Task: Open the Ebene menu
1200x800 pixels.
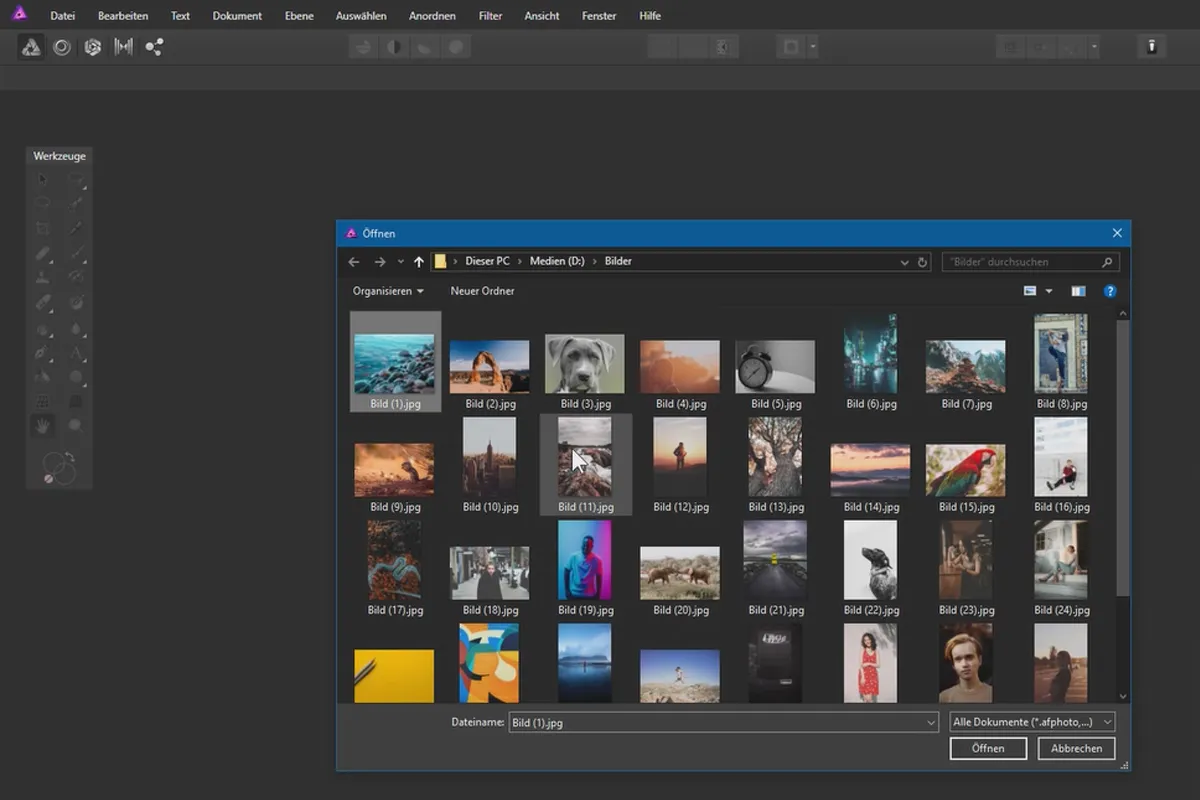Action: tap(299, 16)
